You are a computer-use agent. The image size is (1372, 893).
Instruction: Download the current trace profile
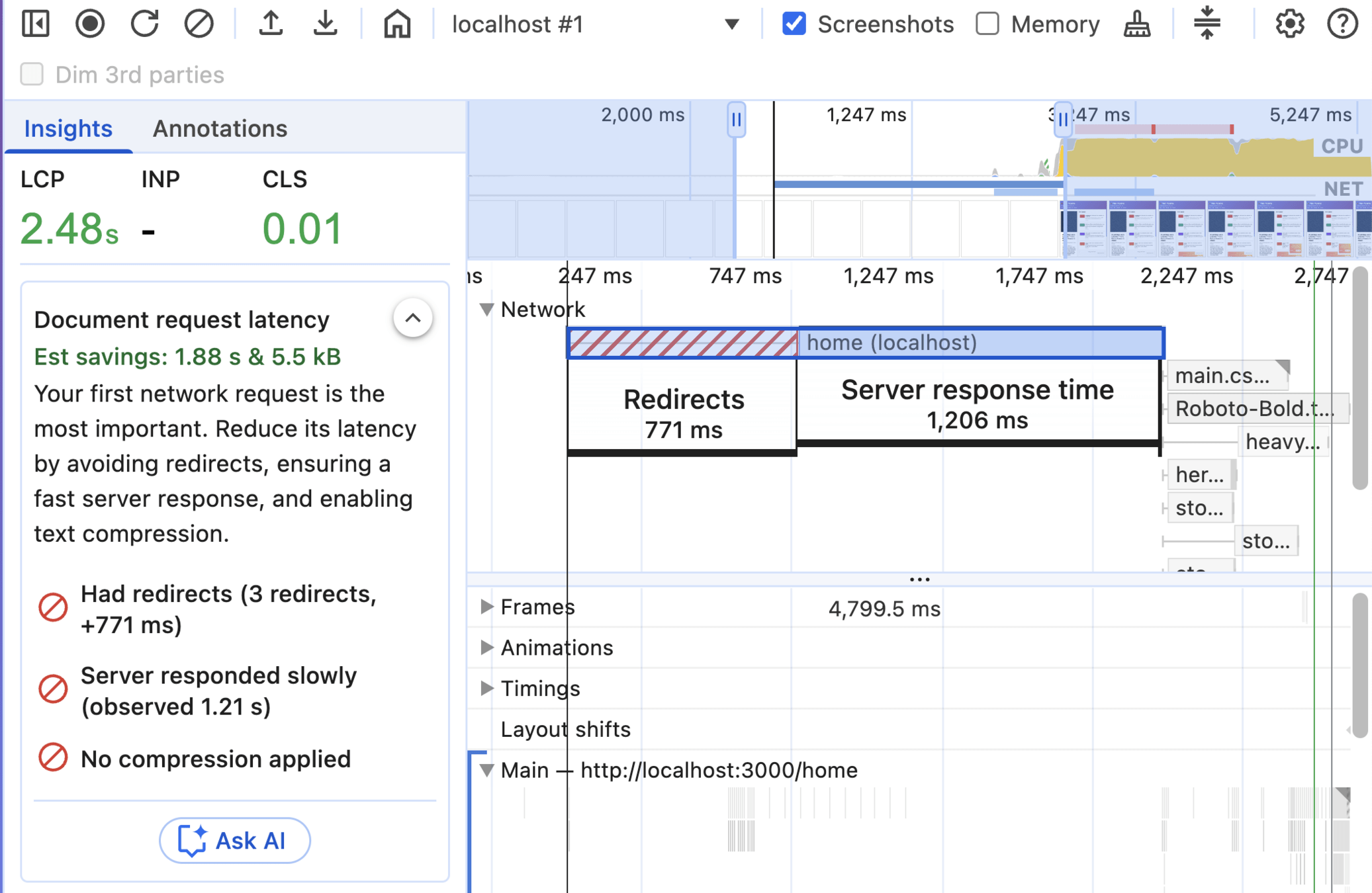(x=325, y=24)
